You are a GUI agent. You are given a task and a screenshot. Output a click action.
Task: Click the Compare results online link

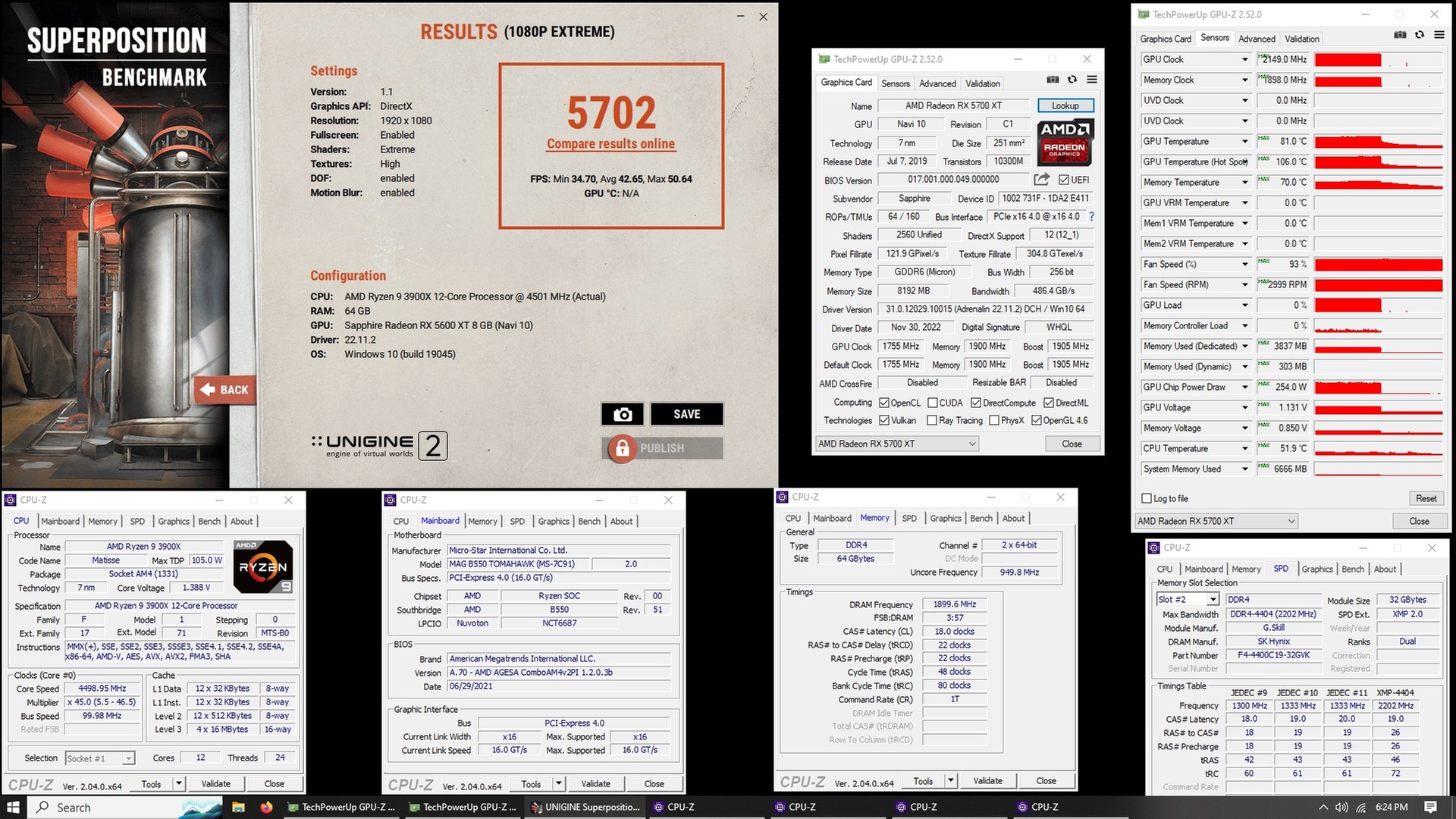pyautogui.click(x=610, y=143)
